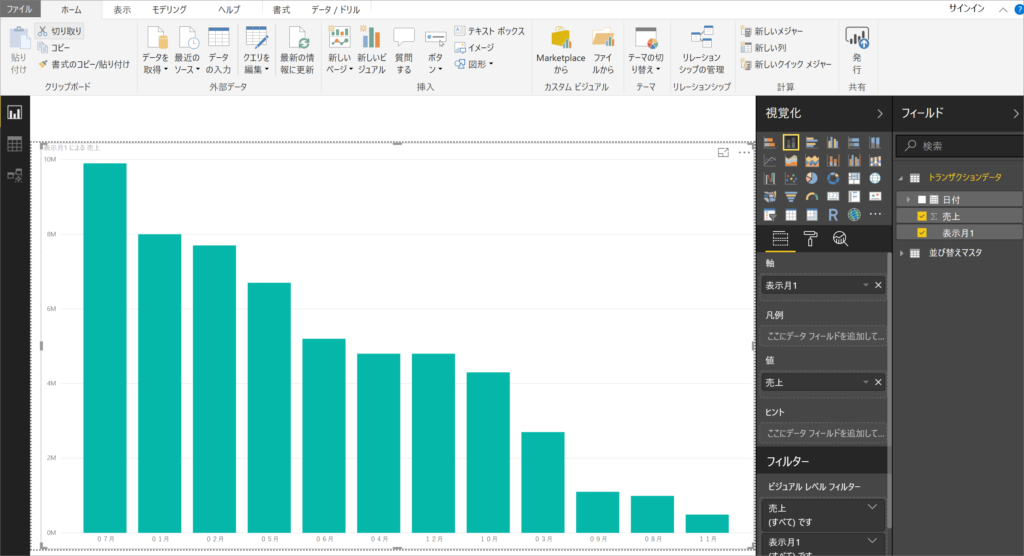The width and height of the screenshot is (1024, 556).
Task: Switch to the Format paint roller tab
Action: point(810,239)
